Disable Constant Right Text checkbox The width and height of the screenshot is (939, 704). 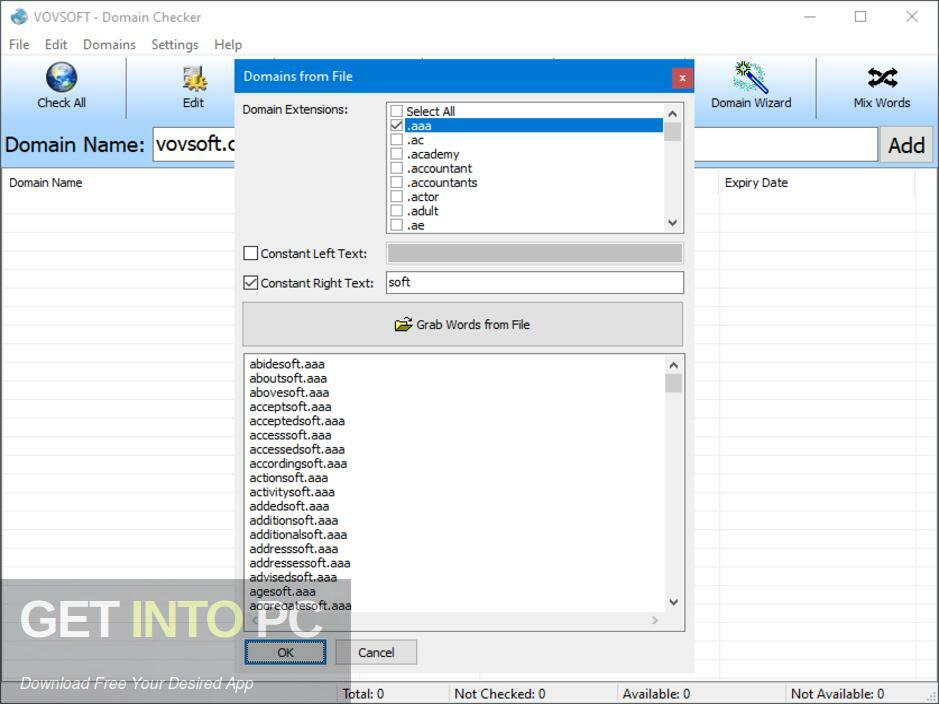tap(250, 283)
